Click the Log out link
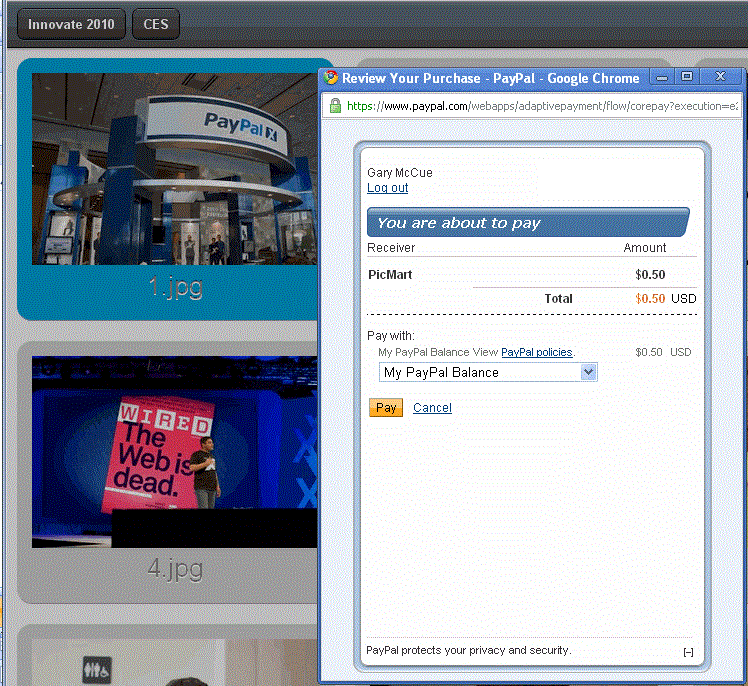 point(387,188)
